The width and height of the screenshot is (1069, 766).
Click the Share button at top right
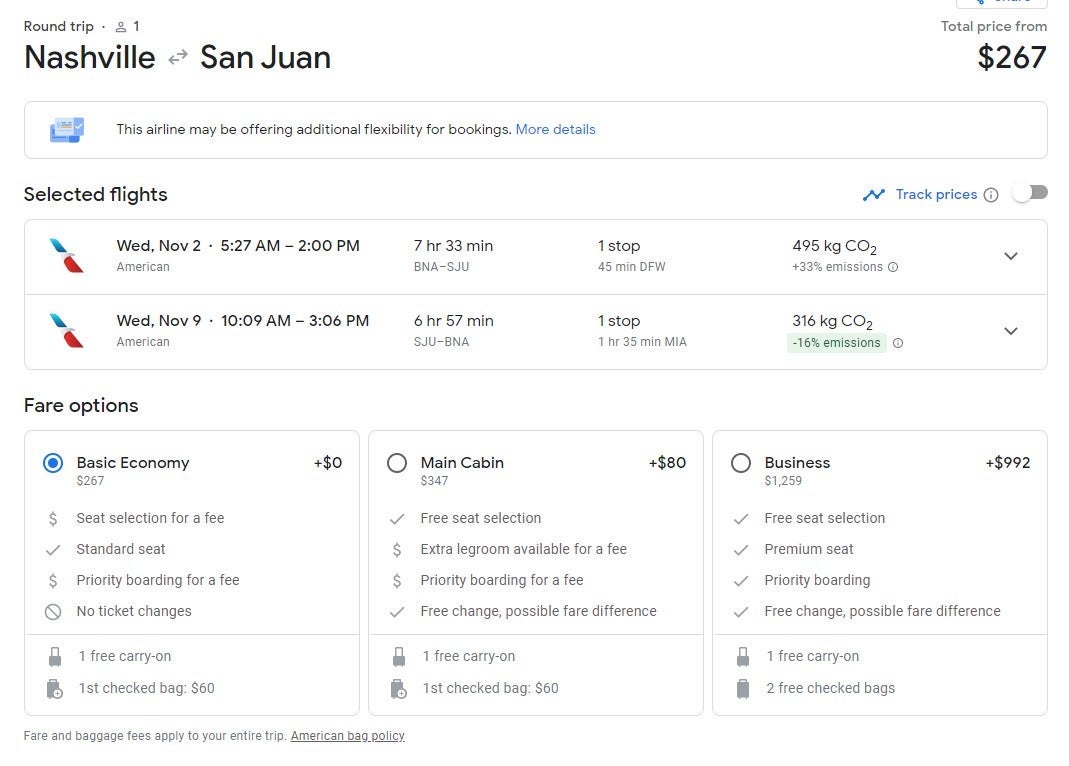(x=1001, y=3)
